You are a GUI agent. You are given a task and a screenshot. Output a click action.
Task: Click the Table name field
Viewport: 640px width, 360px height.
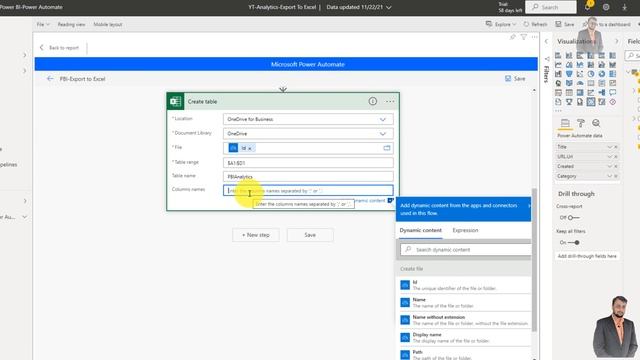click(x=308, y=177)
